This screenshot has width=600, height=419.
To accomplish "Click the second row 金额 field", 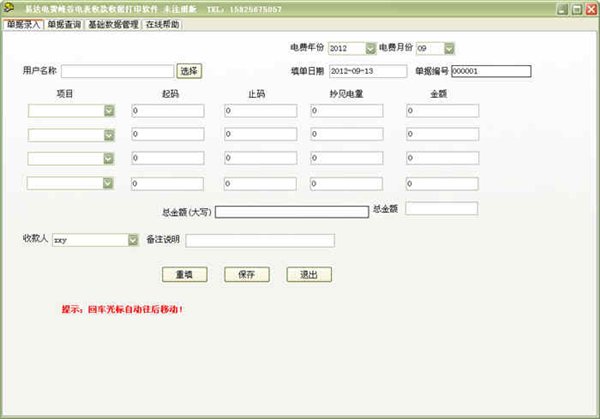I will pos(442,134).
